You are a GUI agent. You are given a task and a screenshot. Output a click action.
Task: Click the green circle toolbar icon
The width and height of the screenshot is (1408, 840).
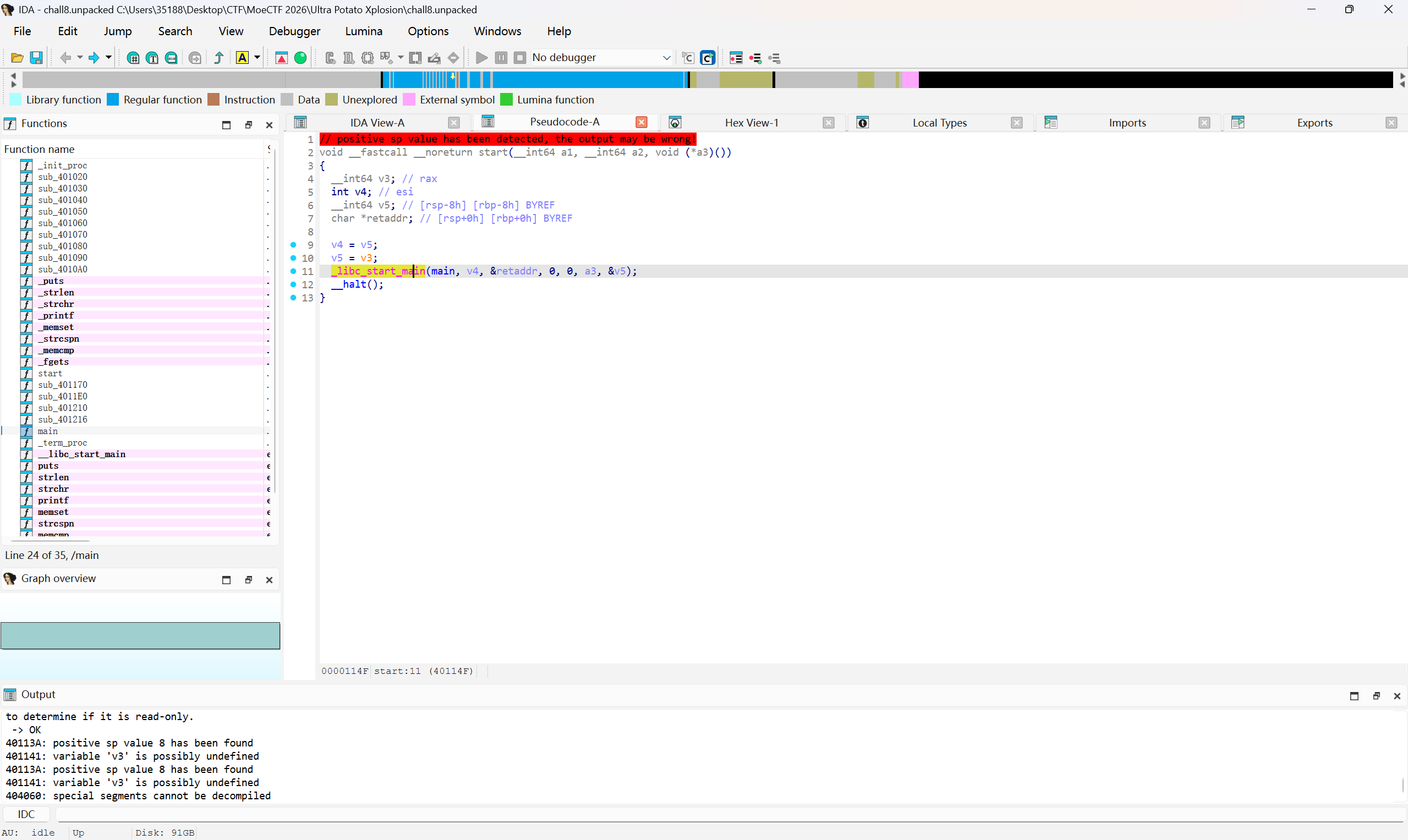pos(300,58)
